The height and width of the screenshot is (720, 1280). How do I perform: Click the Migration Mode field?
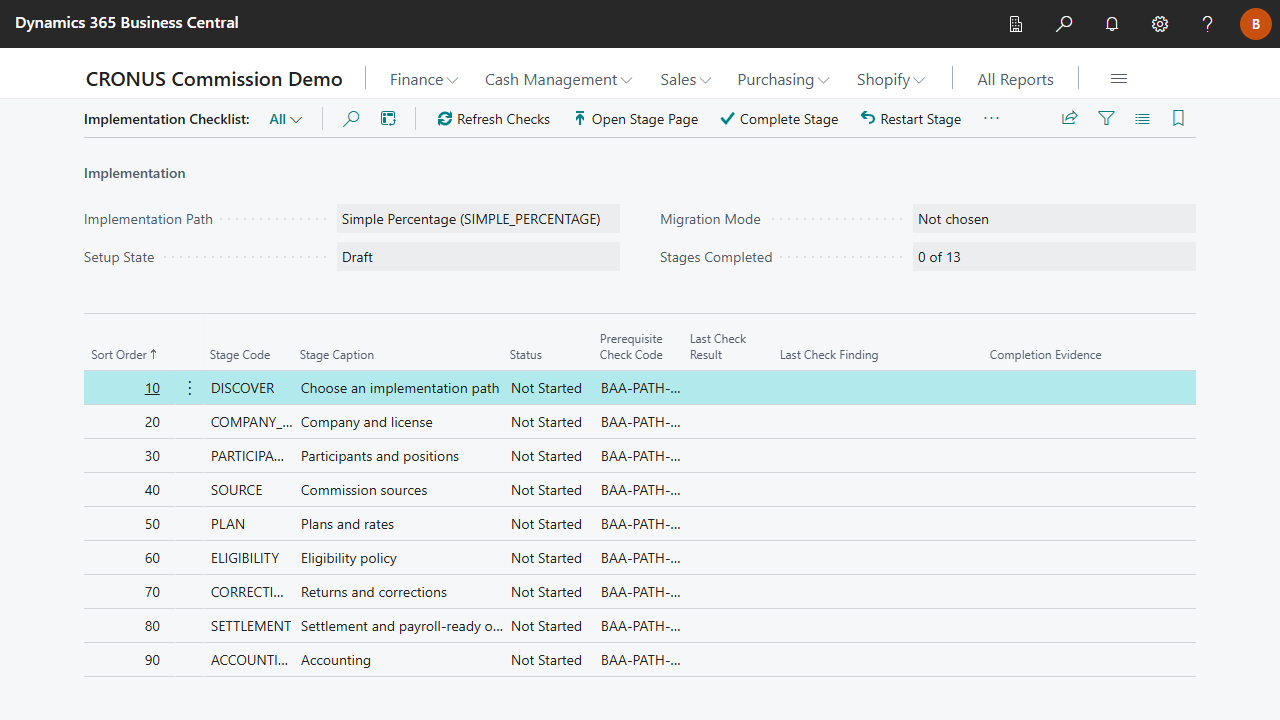[x=1054, y=219]
